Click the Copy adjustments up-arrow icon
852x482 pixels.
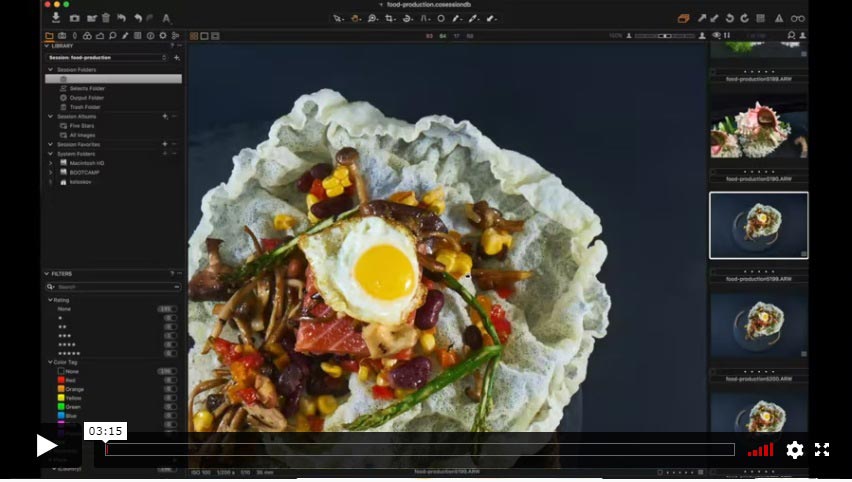point(702,18)
